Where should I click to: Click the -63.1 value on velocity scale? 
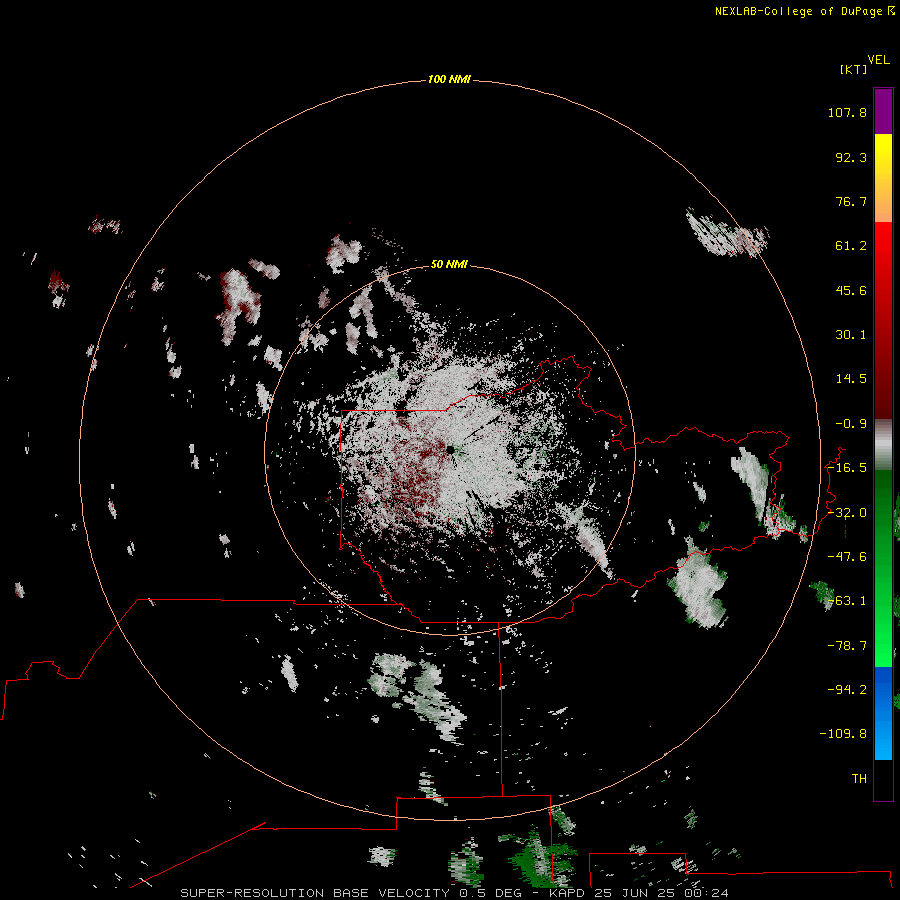click(x=847, y=601)
